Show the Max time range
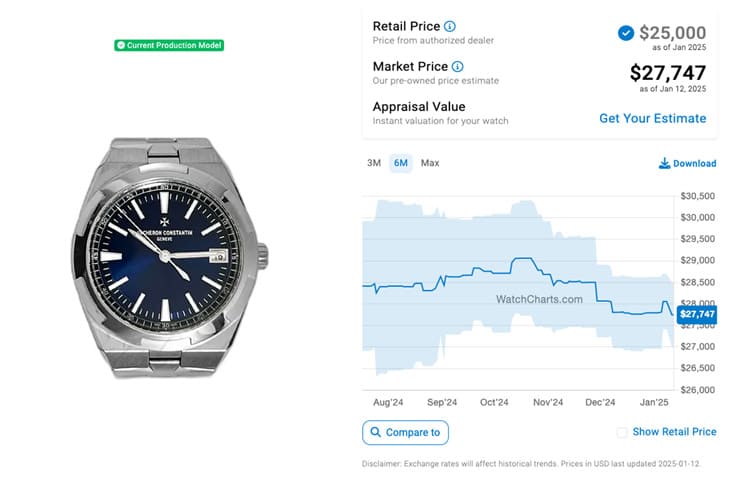This screenshot has height=482, width=730. (x=430, y=163)
